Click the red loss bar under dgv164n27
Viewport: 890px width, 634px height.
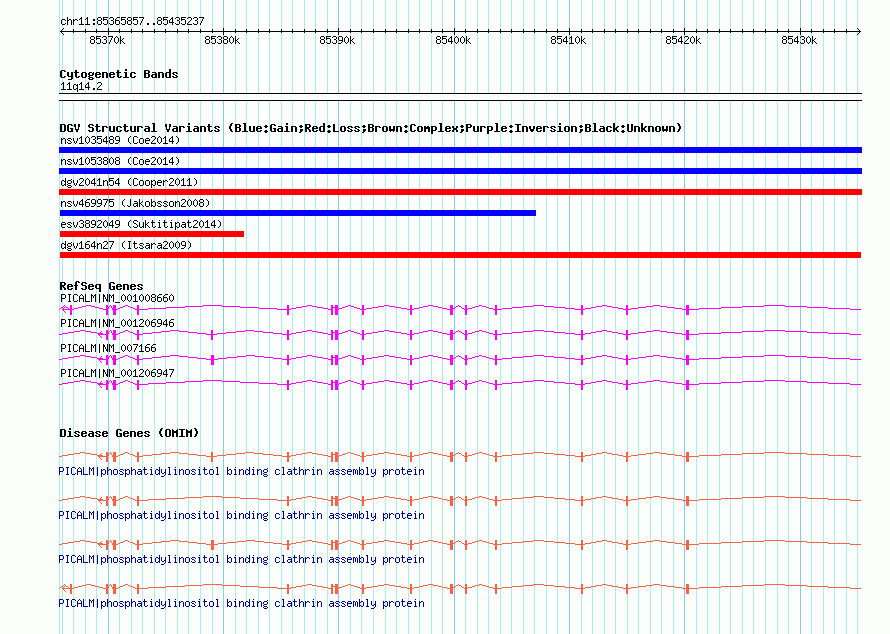(460, 255)
